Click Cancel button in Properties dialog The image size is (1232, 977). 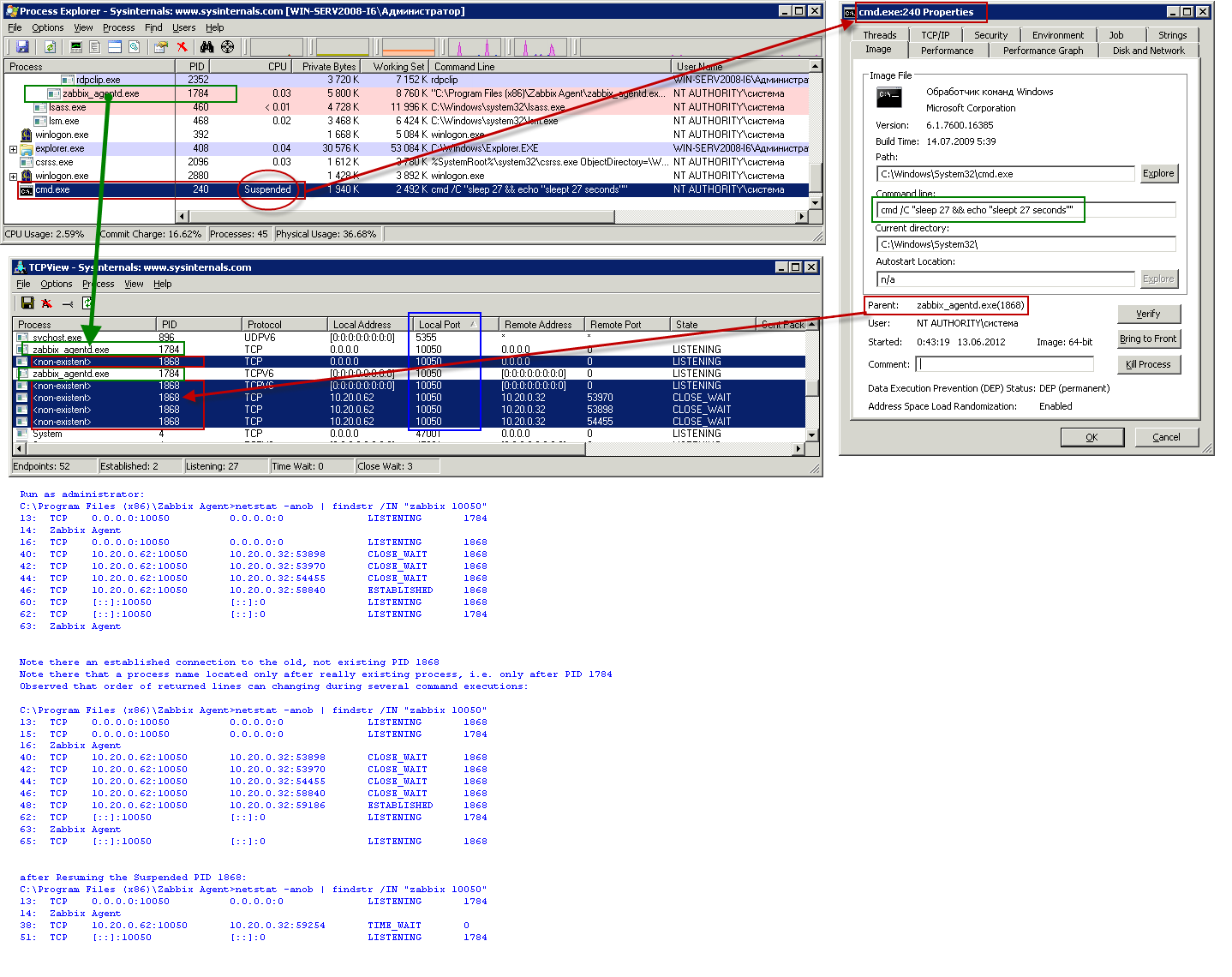click(x=1166, y=437)
